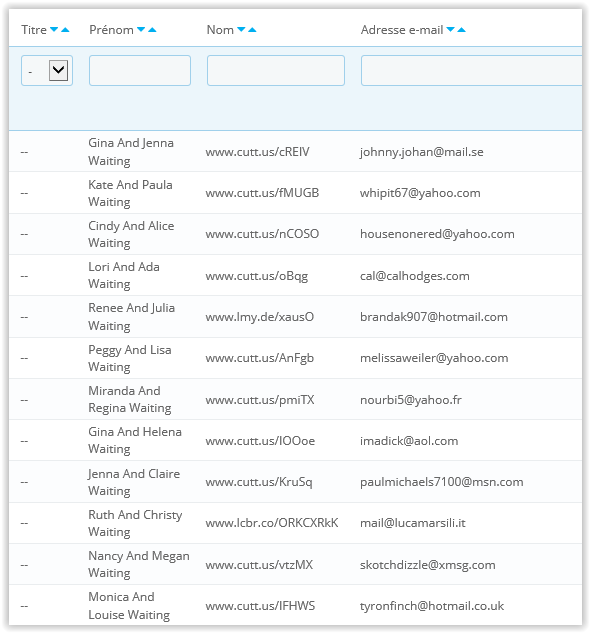Click www.cutt.us/fMUGB in Nom column
The width and height of the screenshot is (590, 633).
point(262,193)
